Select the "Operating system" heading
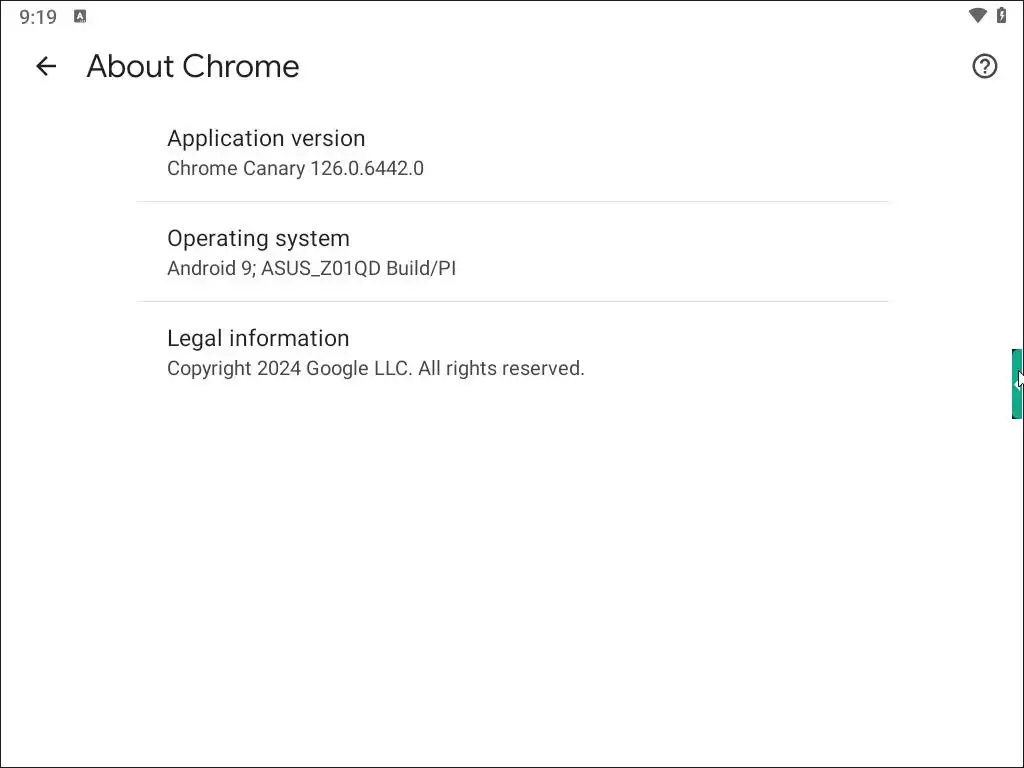1024x768 pixels. coord(258,238)
